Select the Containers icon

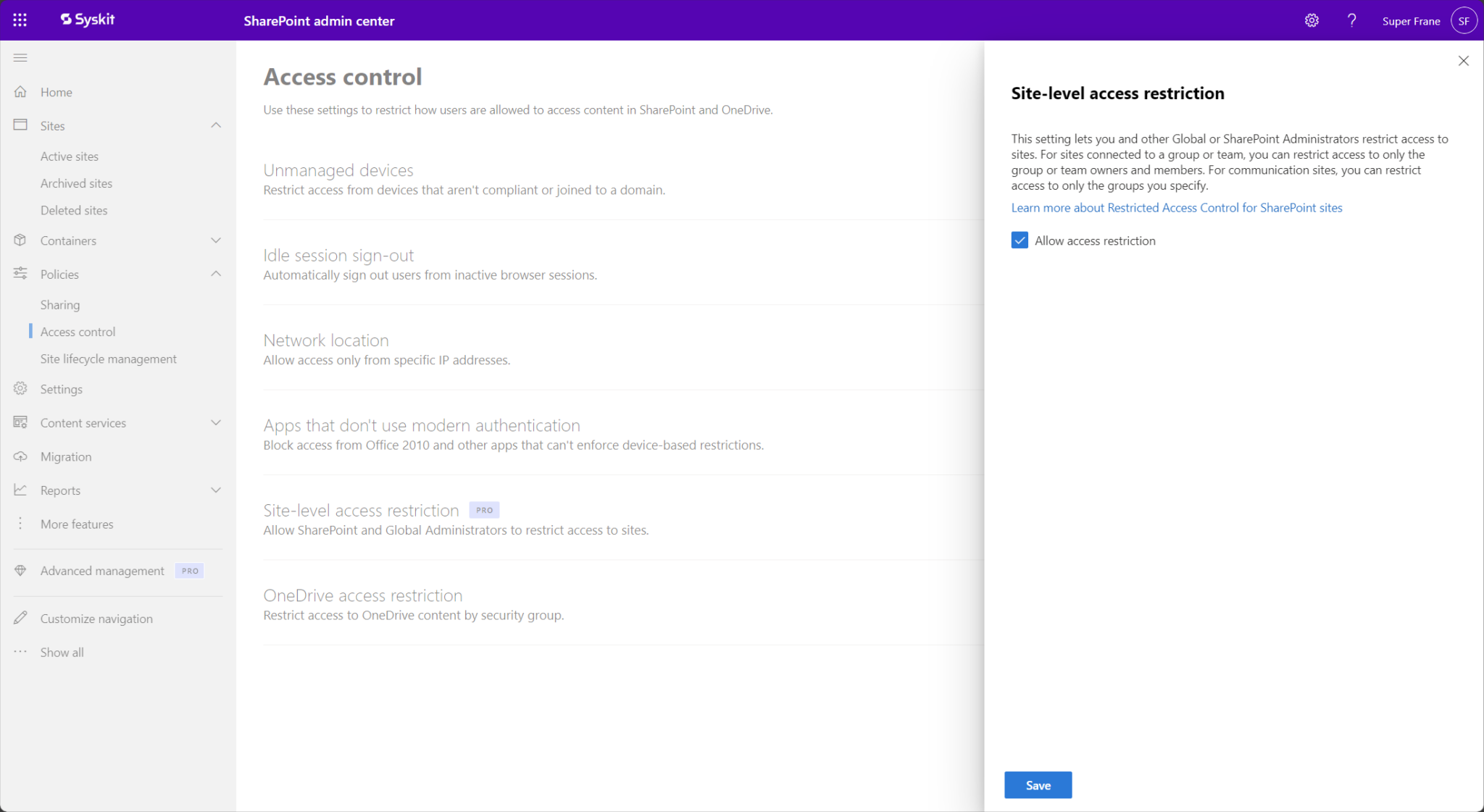[21, 240]
